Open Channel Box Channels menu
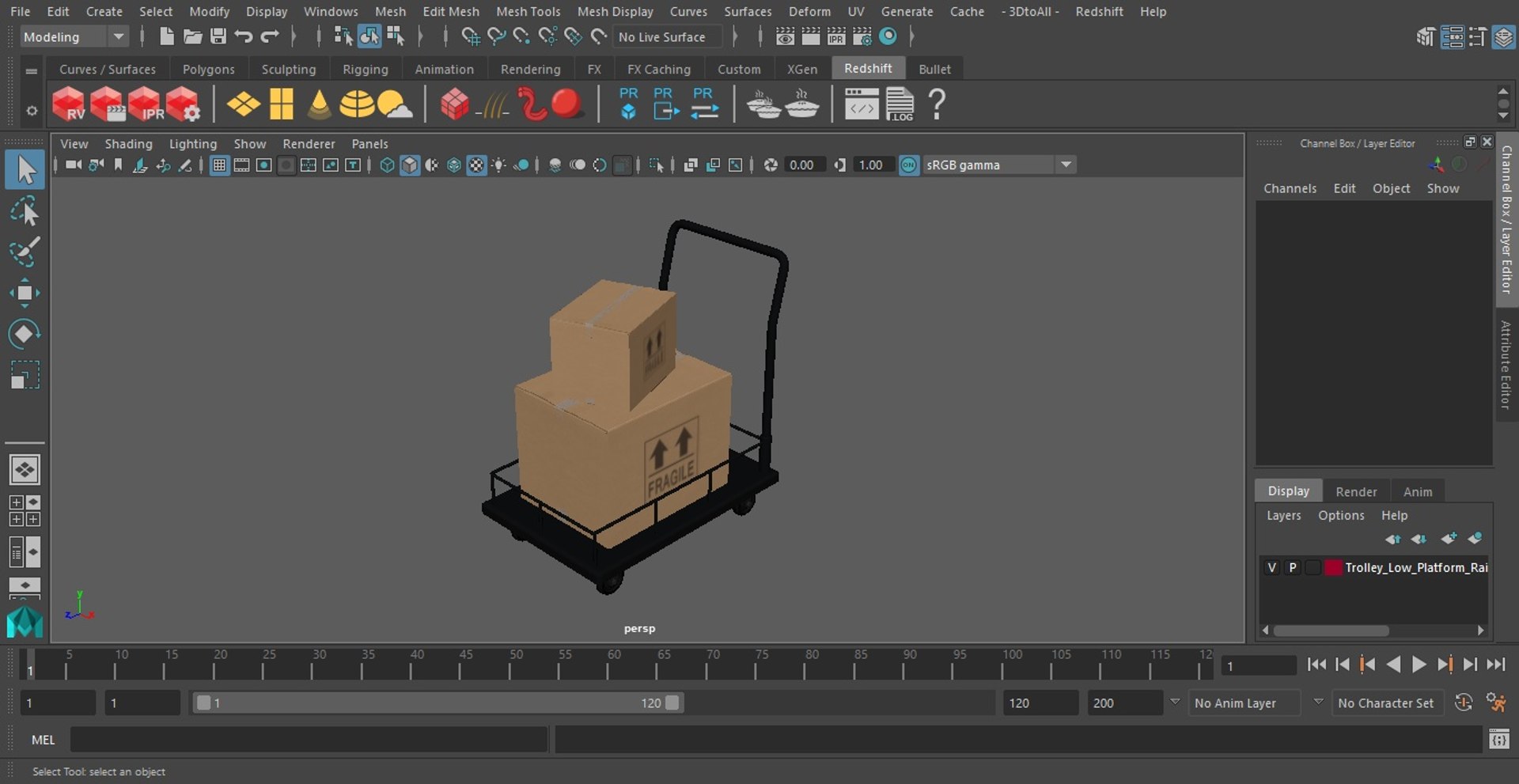The image size is (1519, 784). pos(1290,188)
